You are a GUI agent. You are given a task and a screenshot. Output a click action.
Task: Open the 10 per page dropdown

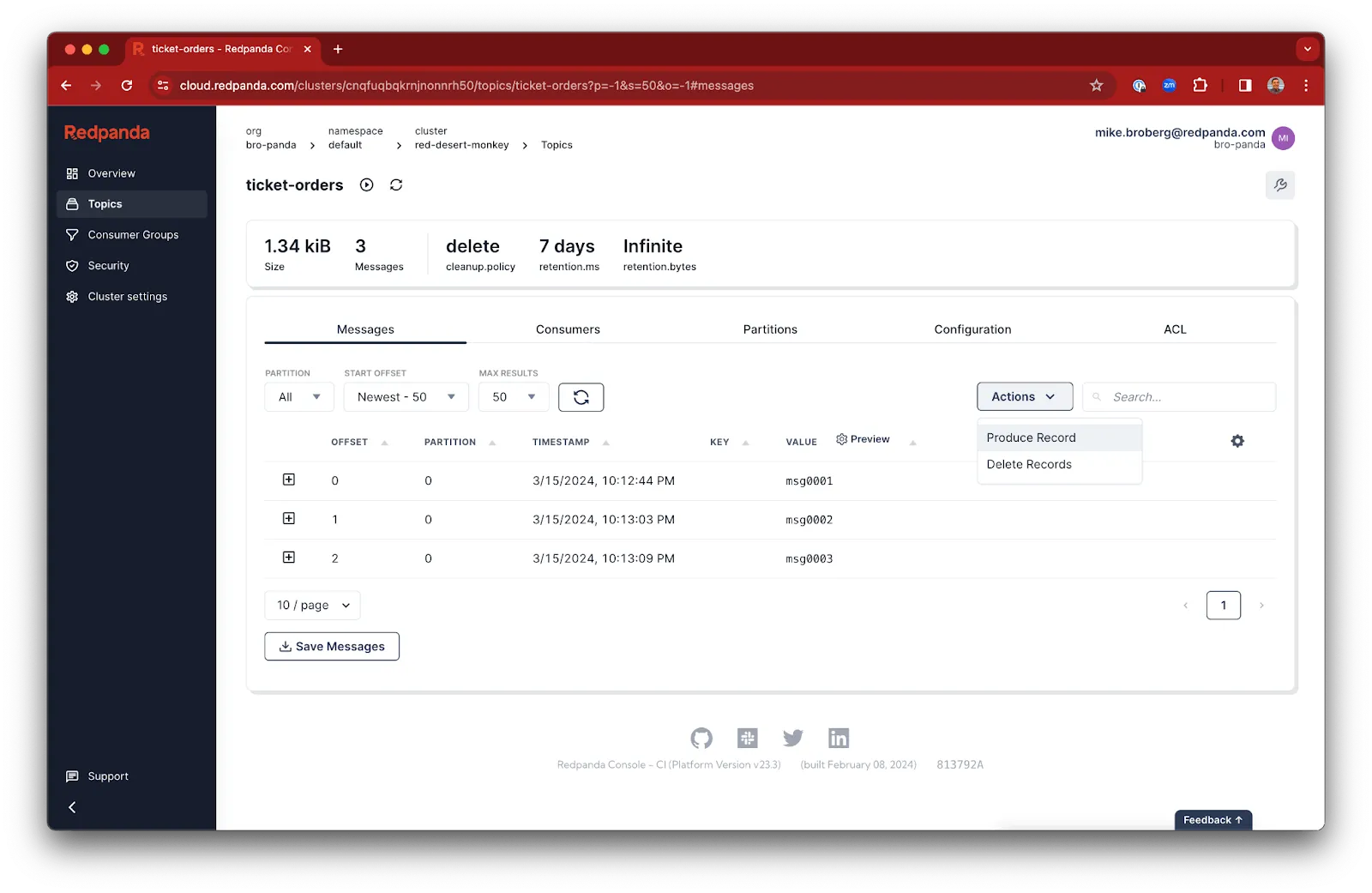pyautogui.click(x=312, y=605)
